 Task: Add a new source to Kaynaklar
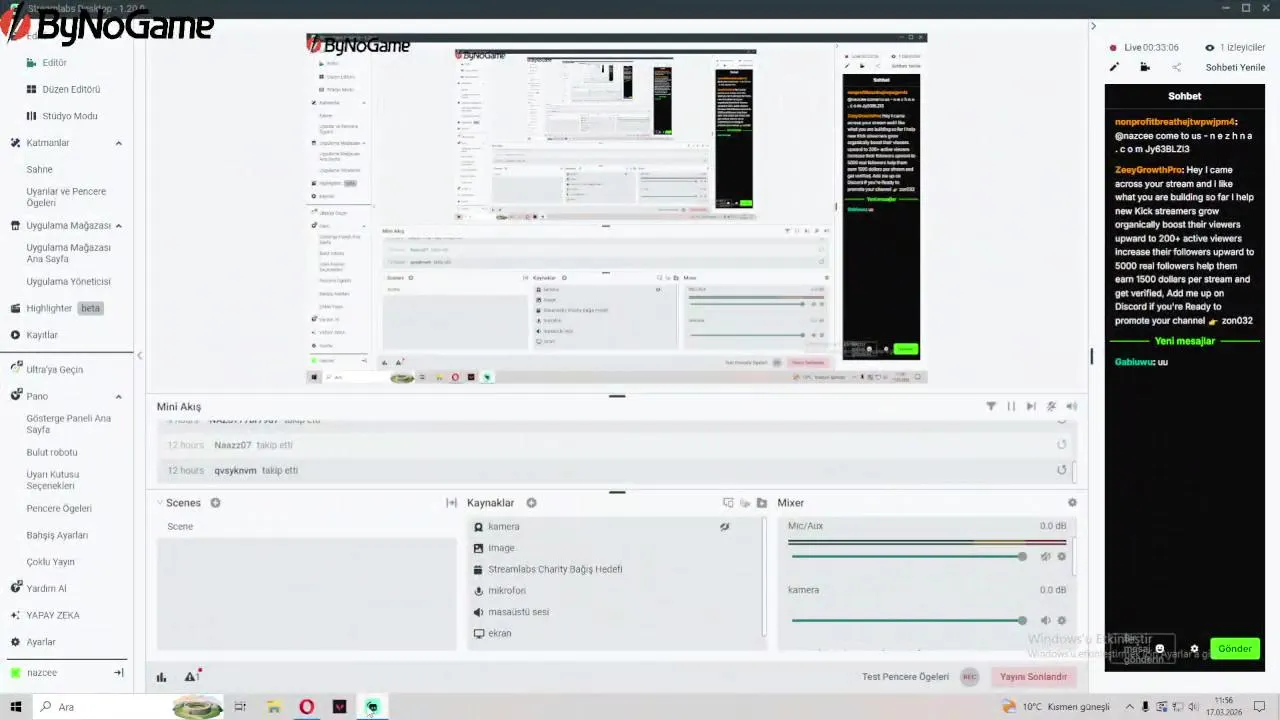(531, 503)
